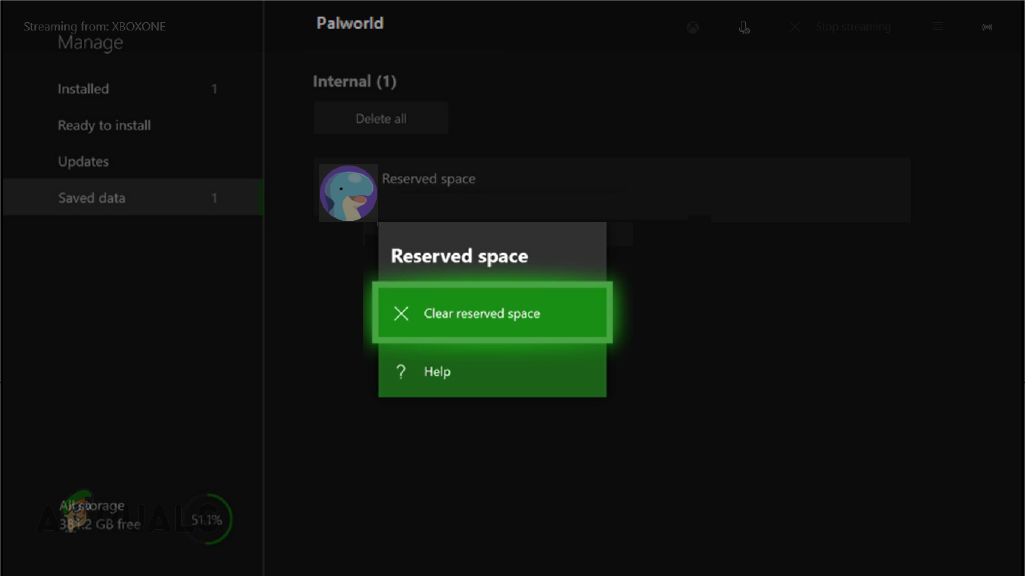Select Stop streaming in the top bar
This screenshot has width=1025, height=576.
click(853, 26)
